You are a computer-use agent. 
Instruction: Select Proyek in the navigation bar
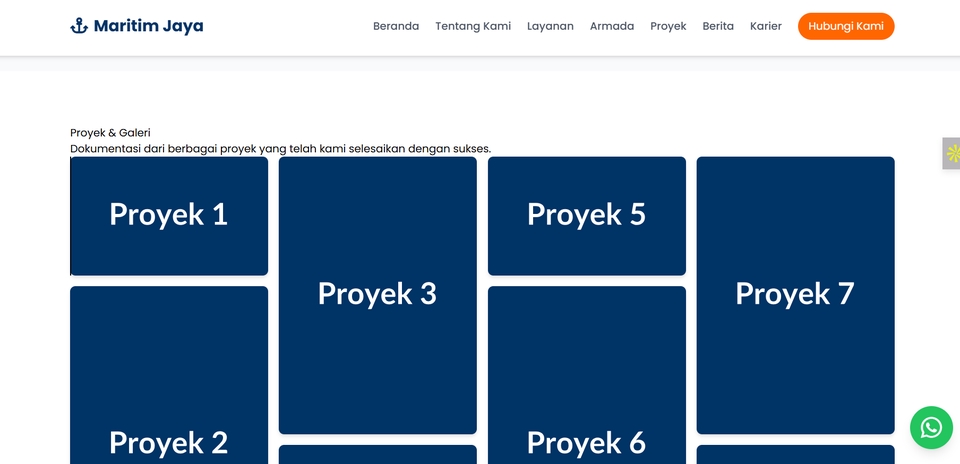coord(668,26)
